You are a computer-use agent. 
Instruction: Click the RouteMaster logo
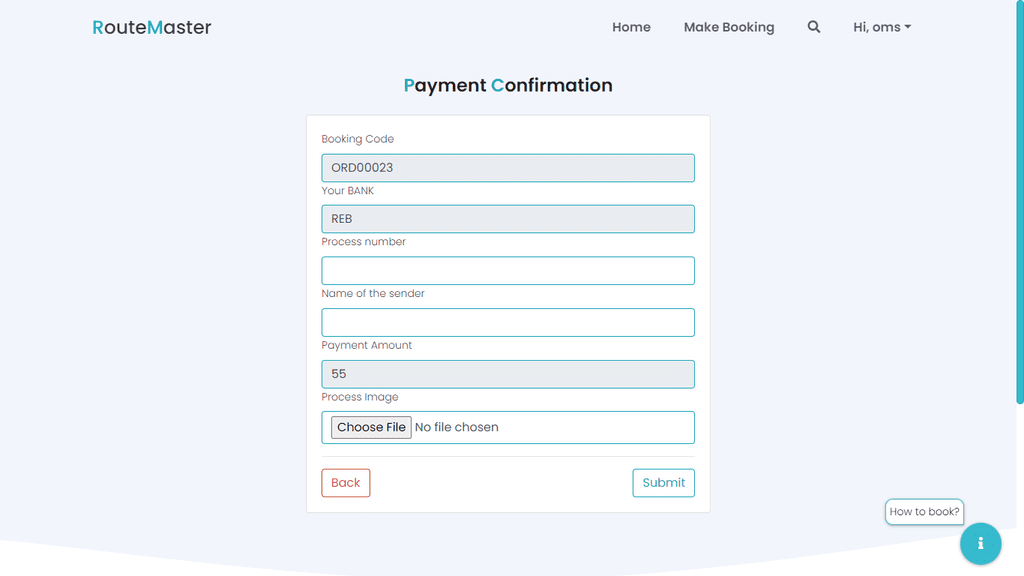[152, 27]
